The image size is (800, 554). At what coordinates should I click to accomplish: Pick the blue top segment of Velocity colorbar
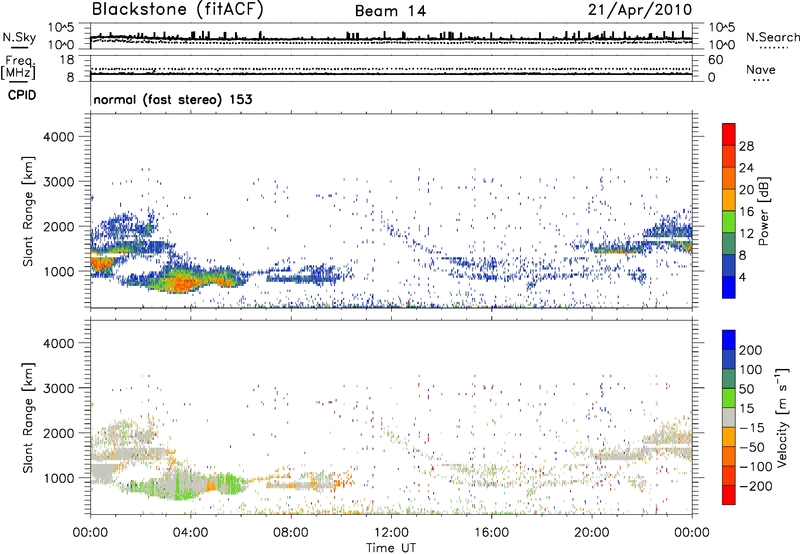(729, 339)
